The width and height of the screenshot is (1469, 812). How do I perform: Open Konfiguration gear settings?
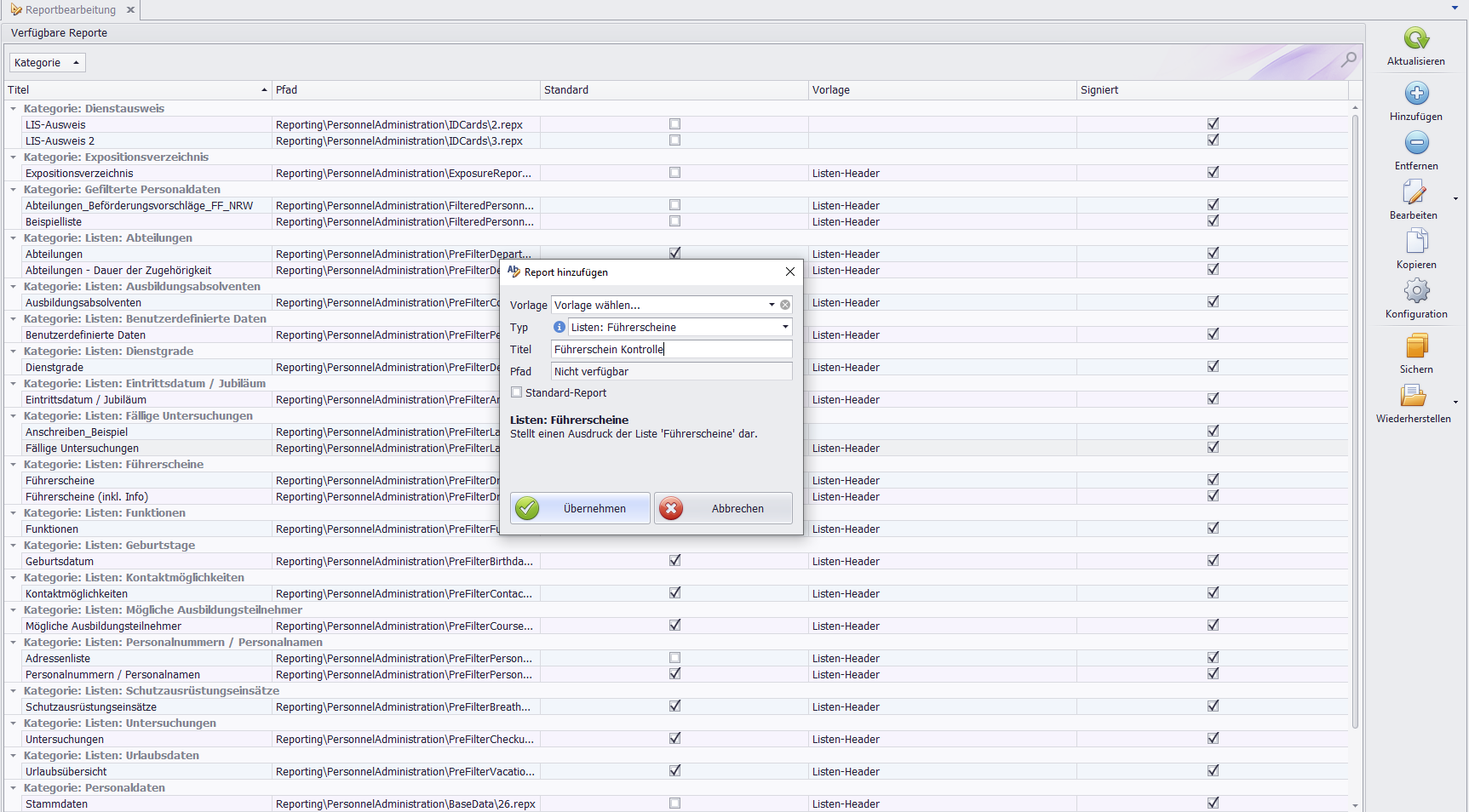(x=1415, y=291)
